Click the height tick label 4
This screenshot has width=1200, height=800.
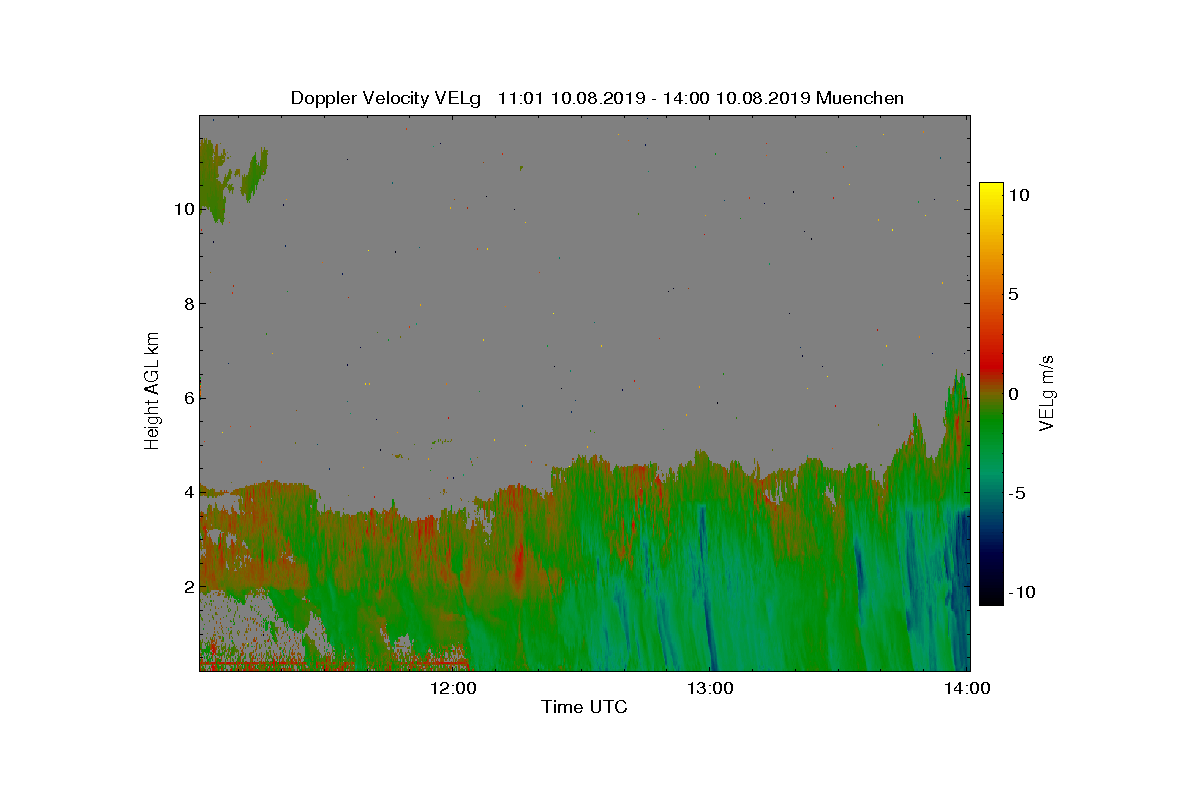pyautogui.click(x=189, y=492)
